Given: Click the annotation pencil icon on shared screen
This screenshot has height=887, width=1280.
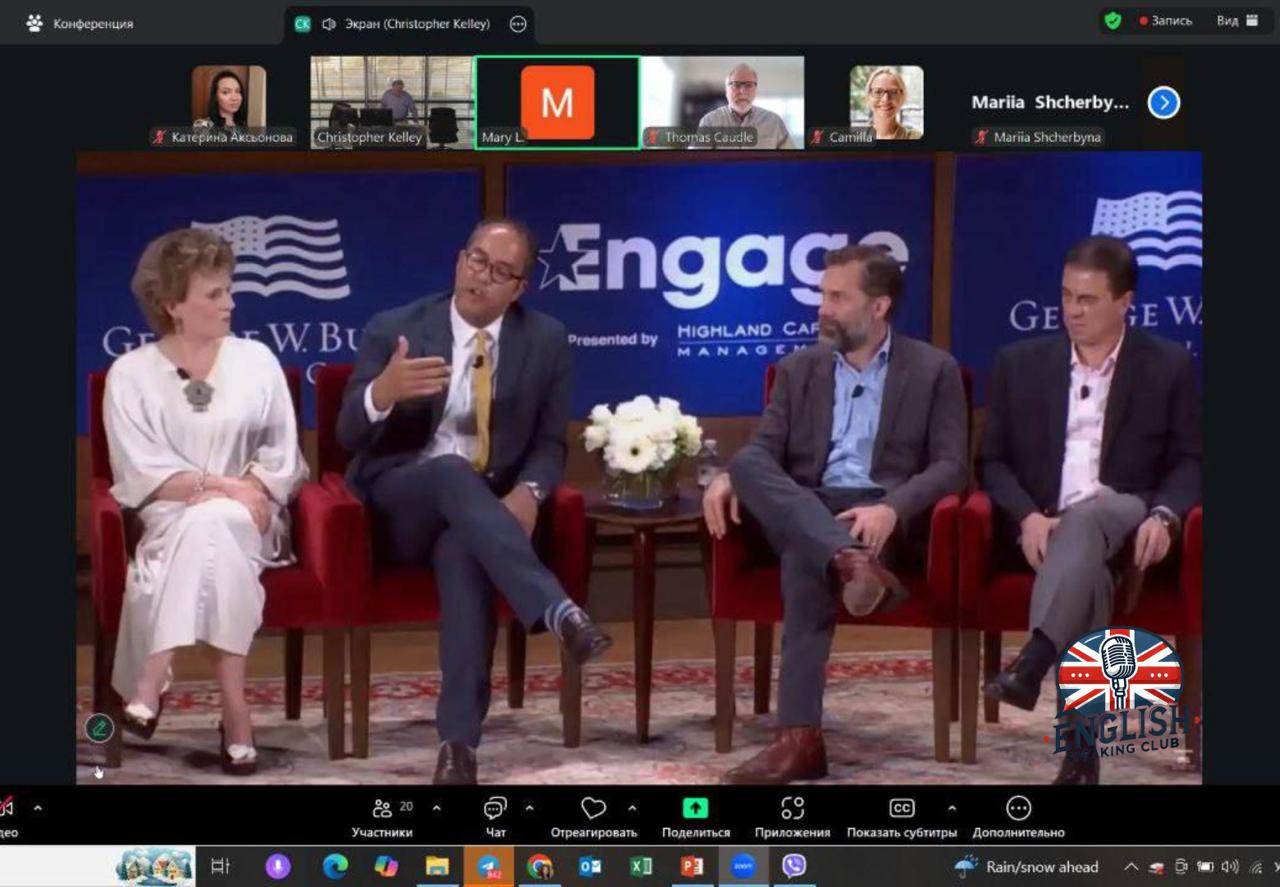Looking at the screenshot, I should coord(98,728).
